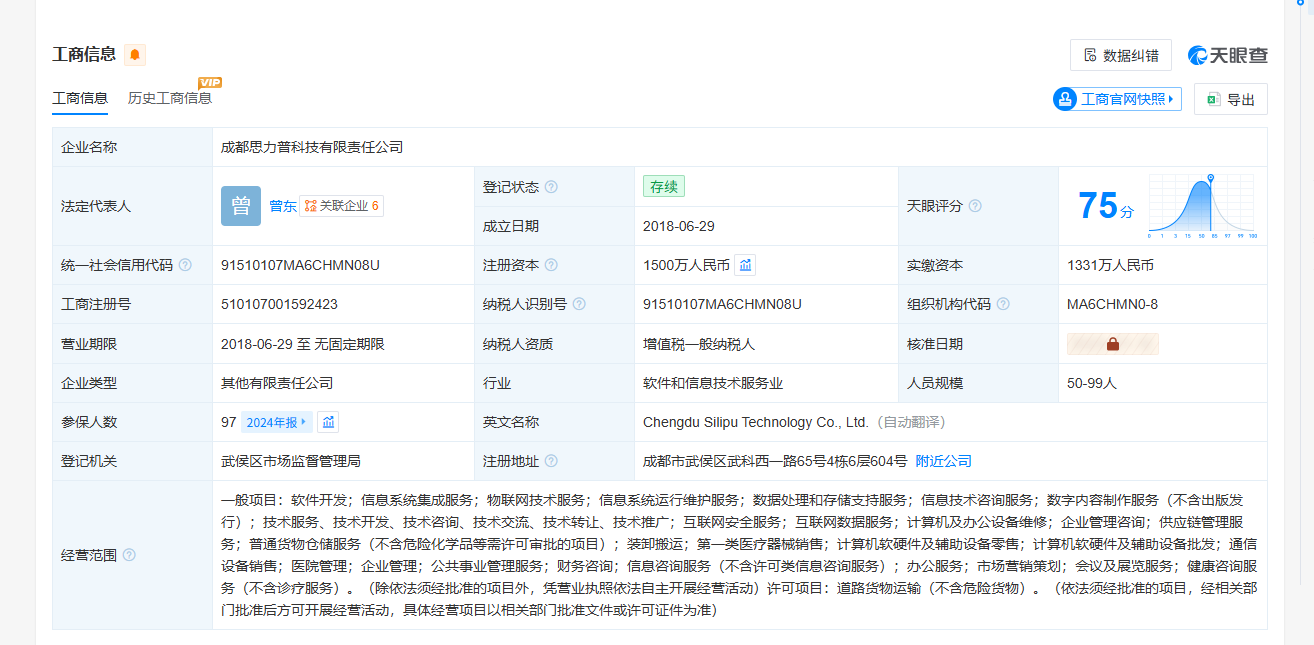The width and height of the screenshot is (1314, 645).
Task: Expand the 2024年报 report selector
Action: coord(277,422)
